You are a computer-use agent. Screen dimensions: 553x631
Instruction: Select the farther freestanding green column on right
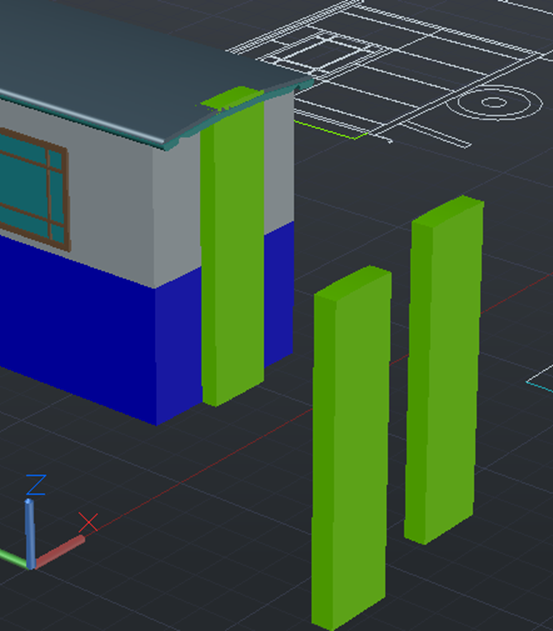coord(443,370)
